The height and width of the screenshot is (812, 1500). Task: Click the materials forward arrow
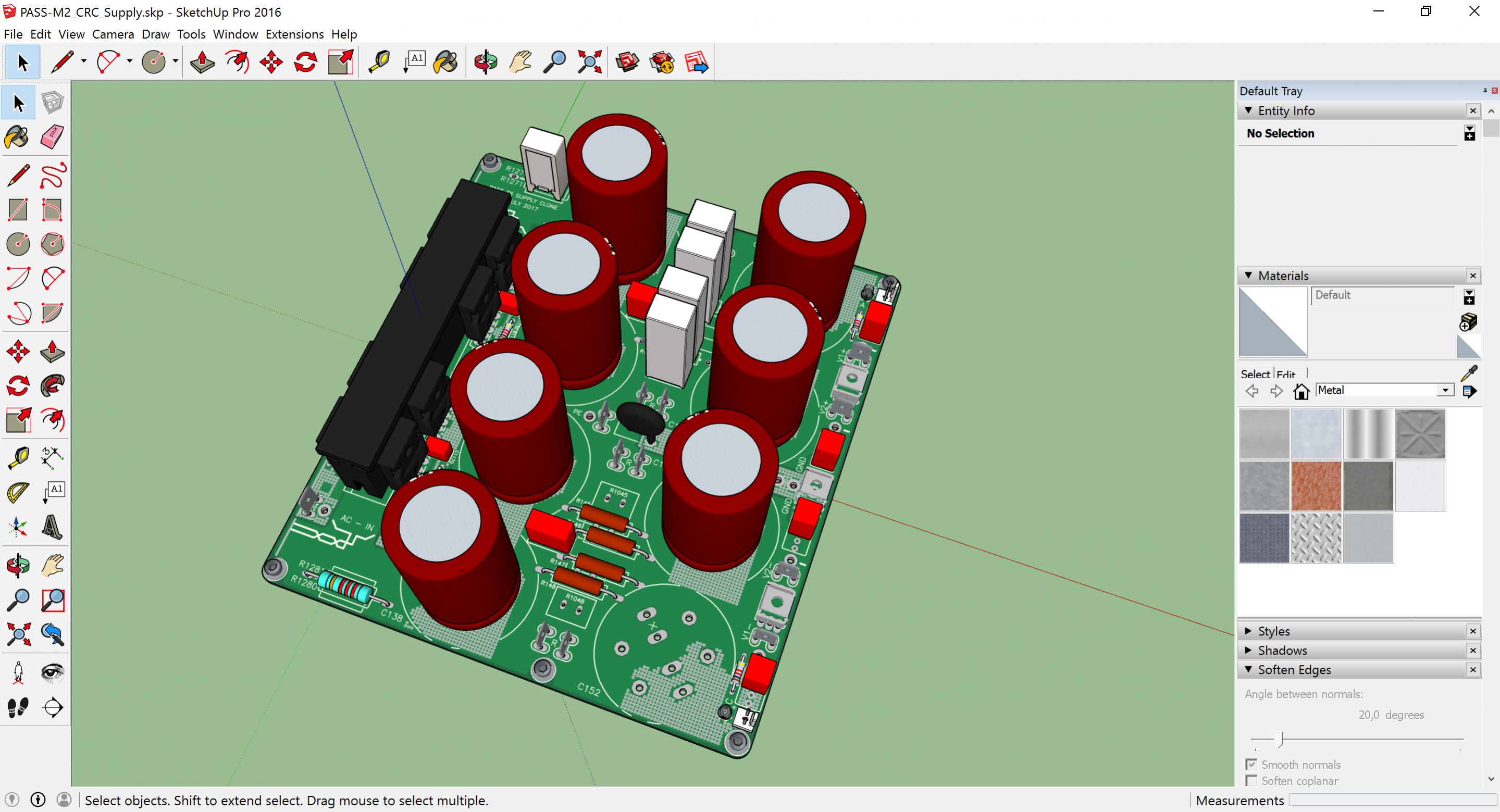coord(1276,391)
